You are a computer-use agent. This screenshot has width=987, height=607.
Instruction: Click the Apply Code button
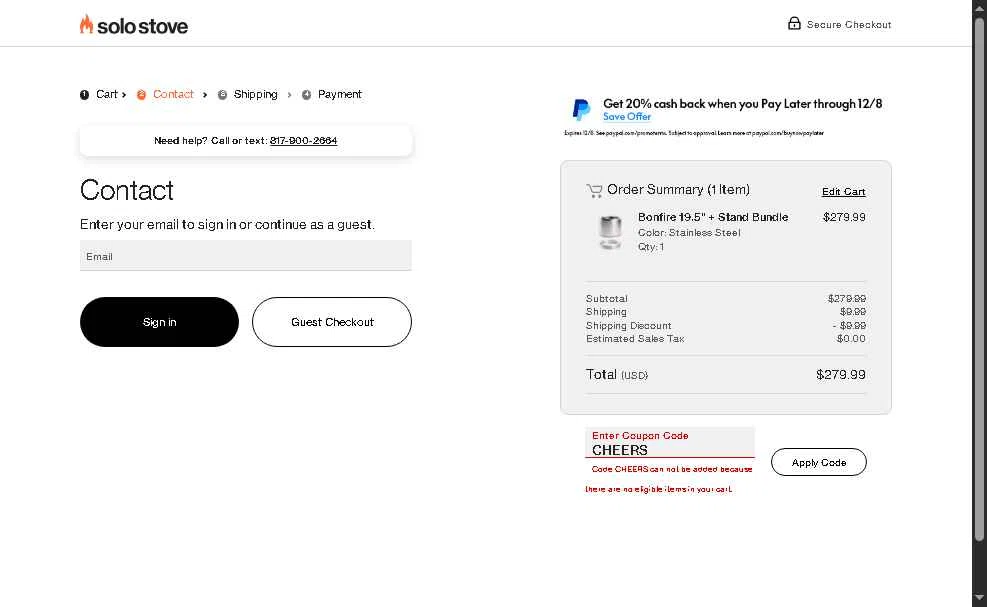click(x=818, y=462)
